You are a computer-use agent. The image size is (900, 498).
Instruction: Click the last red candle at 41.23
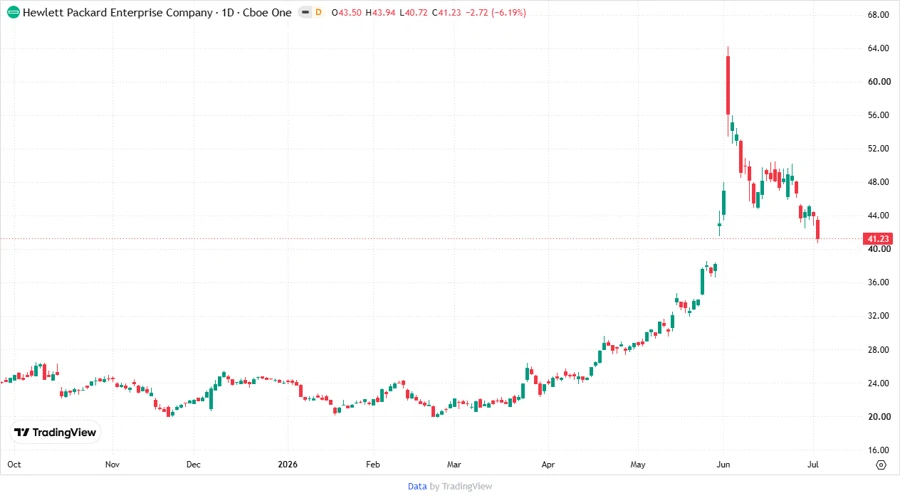(x=818, y=229)
